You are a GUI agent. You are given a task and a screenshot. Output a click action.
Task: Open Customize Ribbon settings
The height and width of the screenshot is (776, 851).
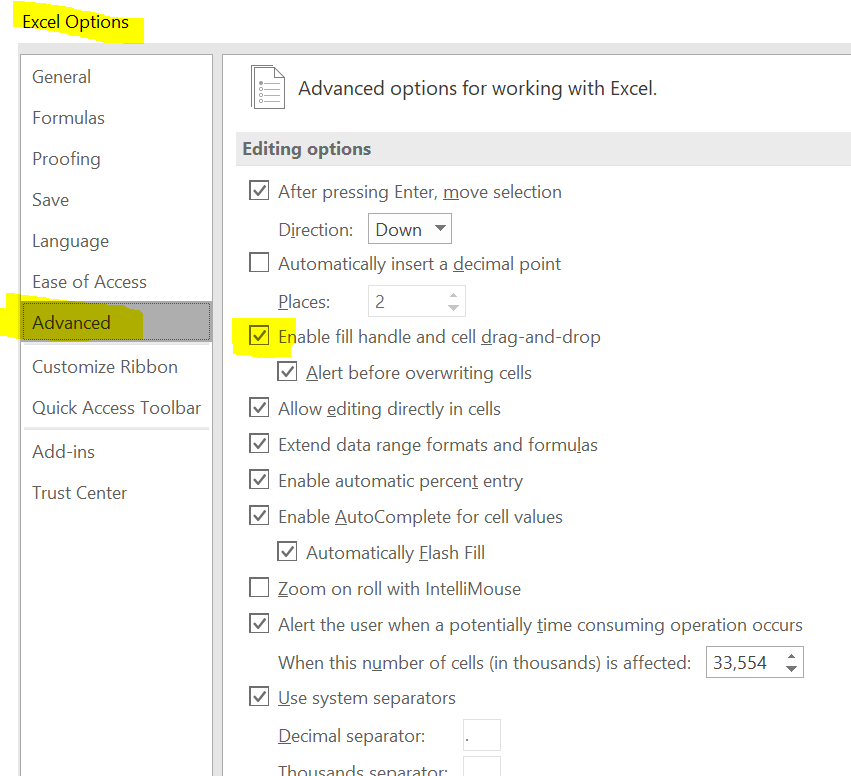point(105,367)
